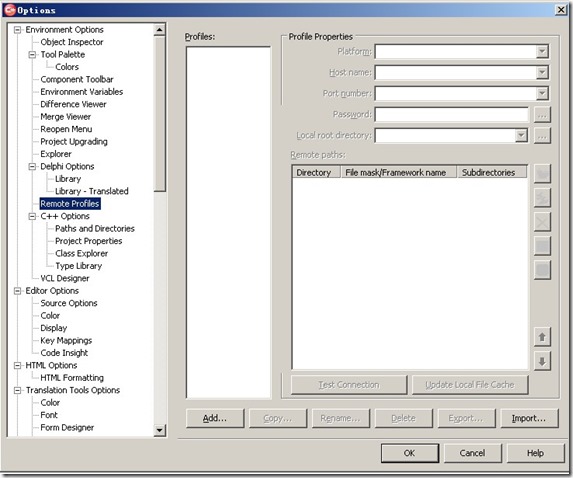Viewport: 573px width, 478px height.
Task: Select Object Inspector in the tree
Action: (x=72, y=42)
